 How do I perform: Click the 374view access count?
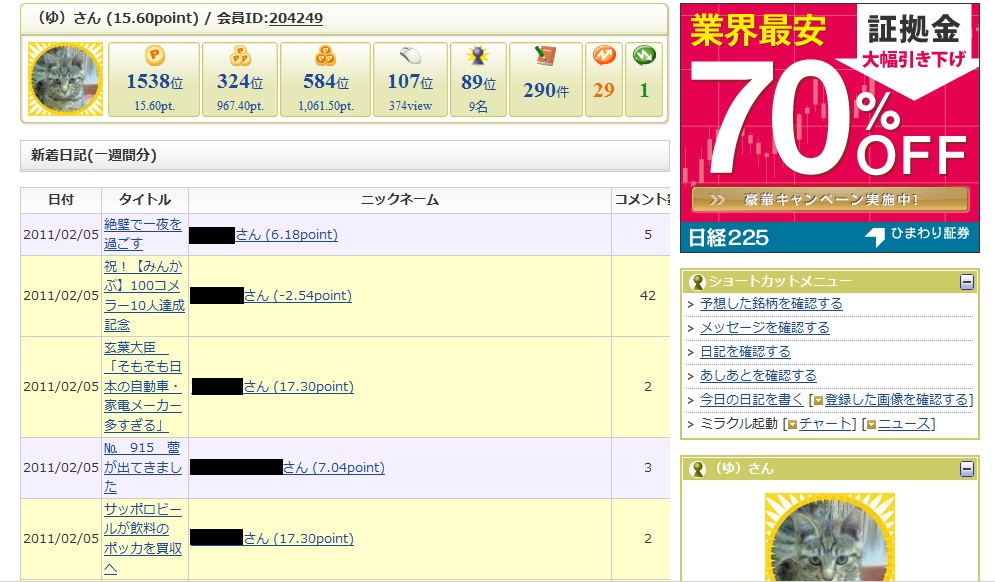tap(411, 106)
